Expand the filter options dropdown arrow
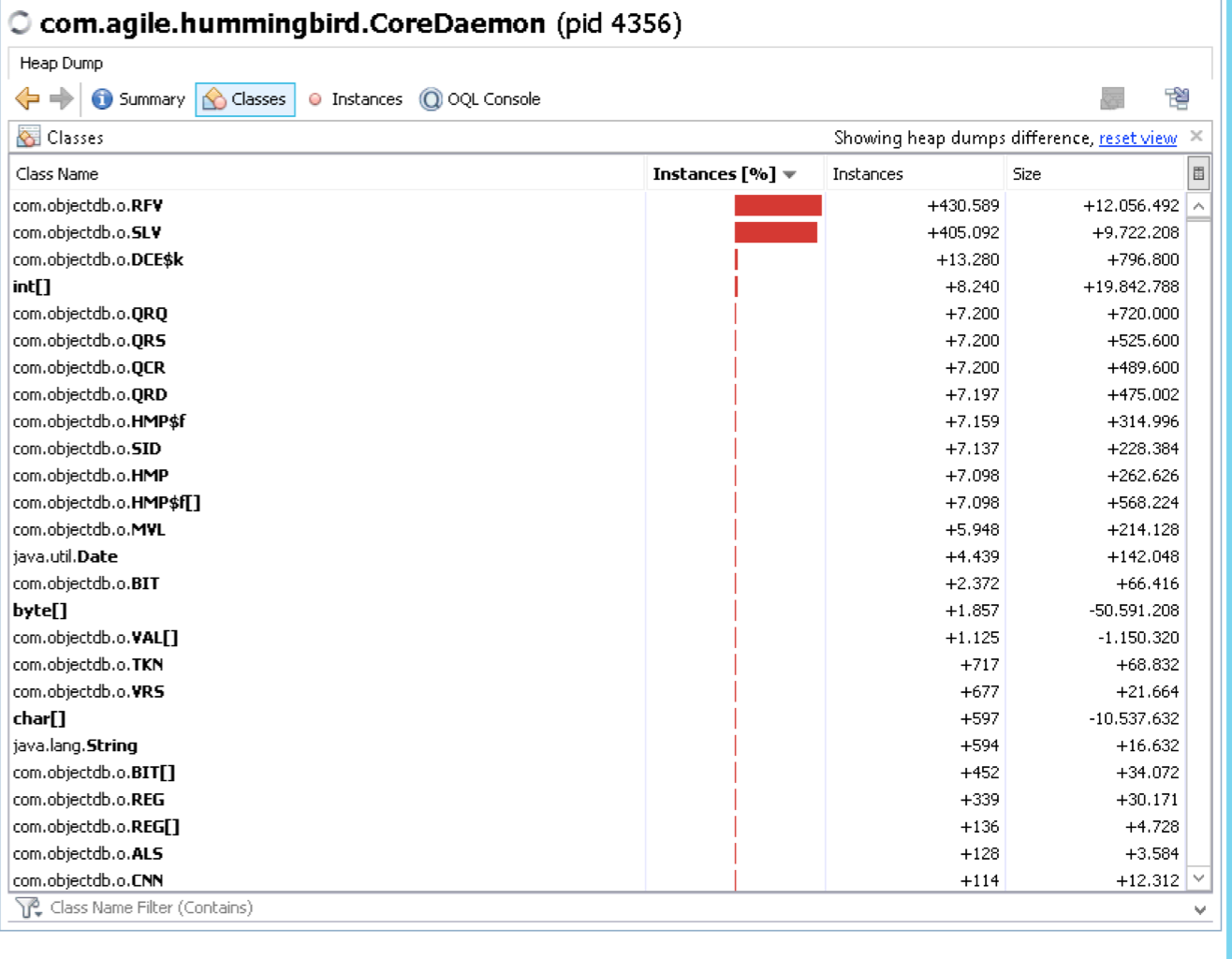 [1200, 909]
